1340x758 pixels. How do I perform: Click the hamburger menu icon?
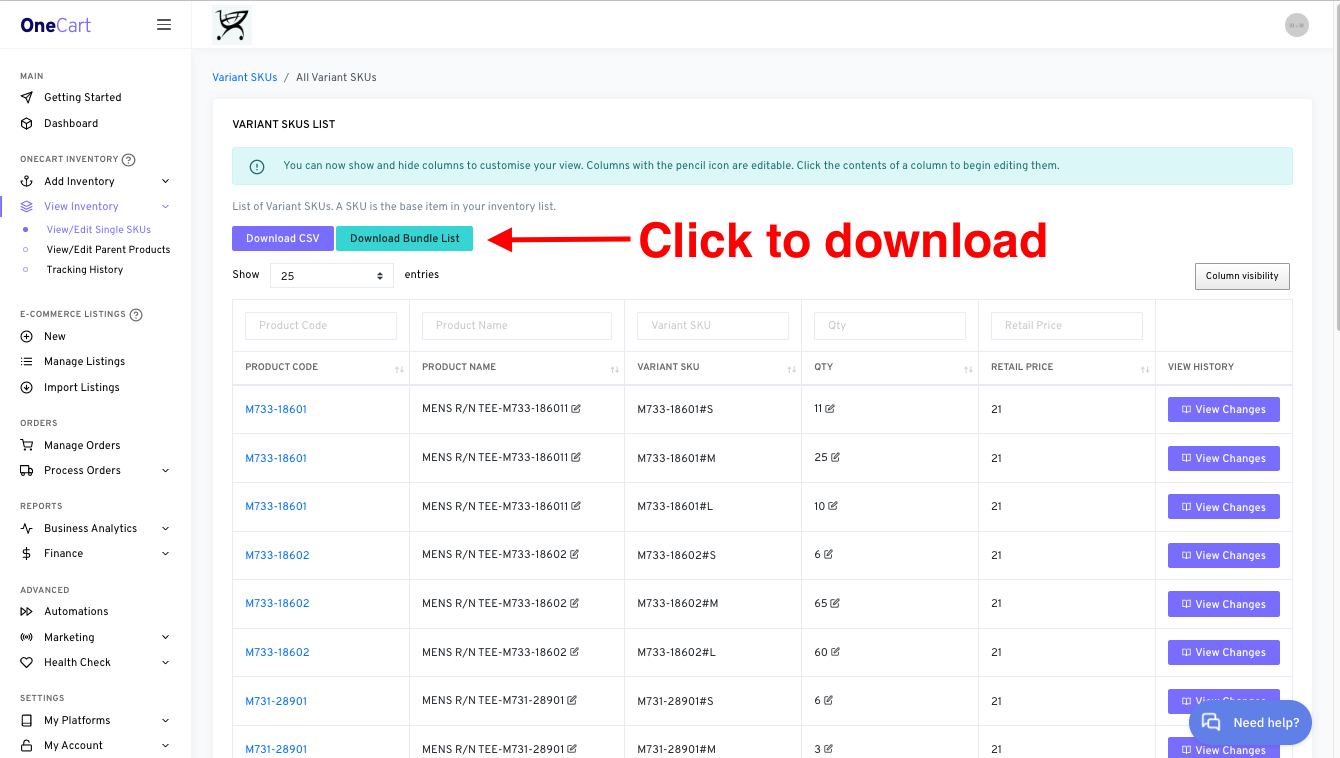(x=164, y=25)
